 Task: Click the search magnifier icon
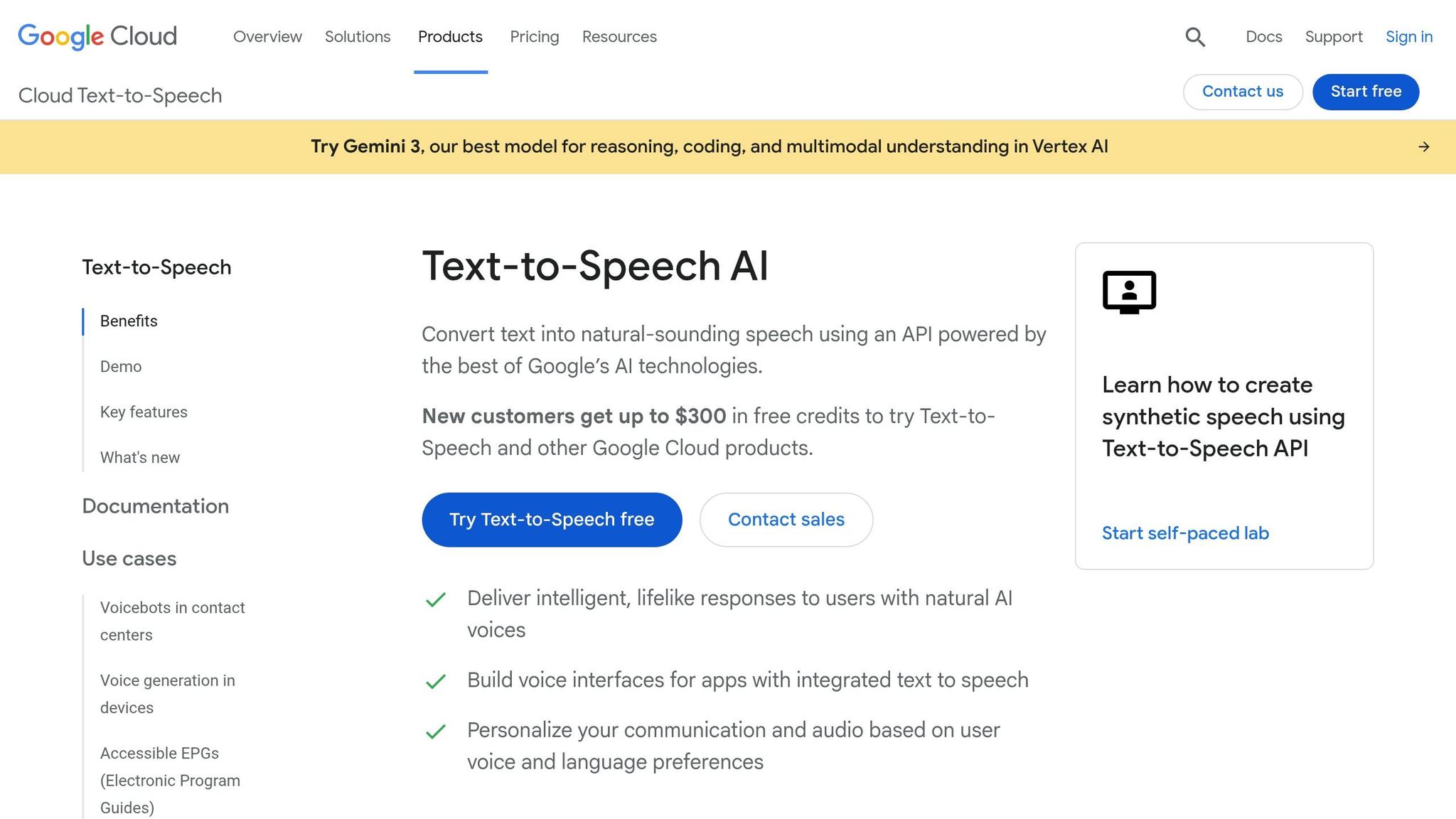point(1195,37)
